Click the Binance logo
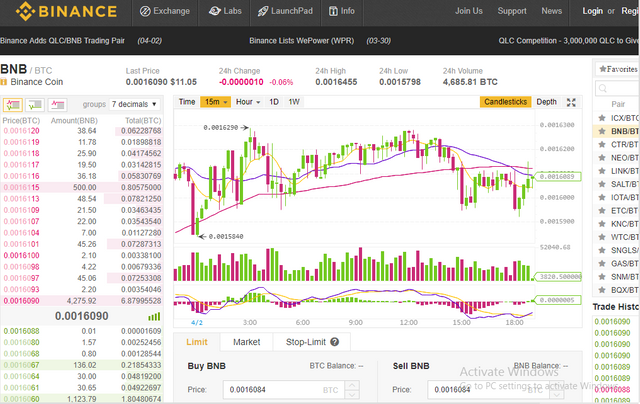Screen dimensions: 640x404 [x=67, y=11]
